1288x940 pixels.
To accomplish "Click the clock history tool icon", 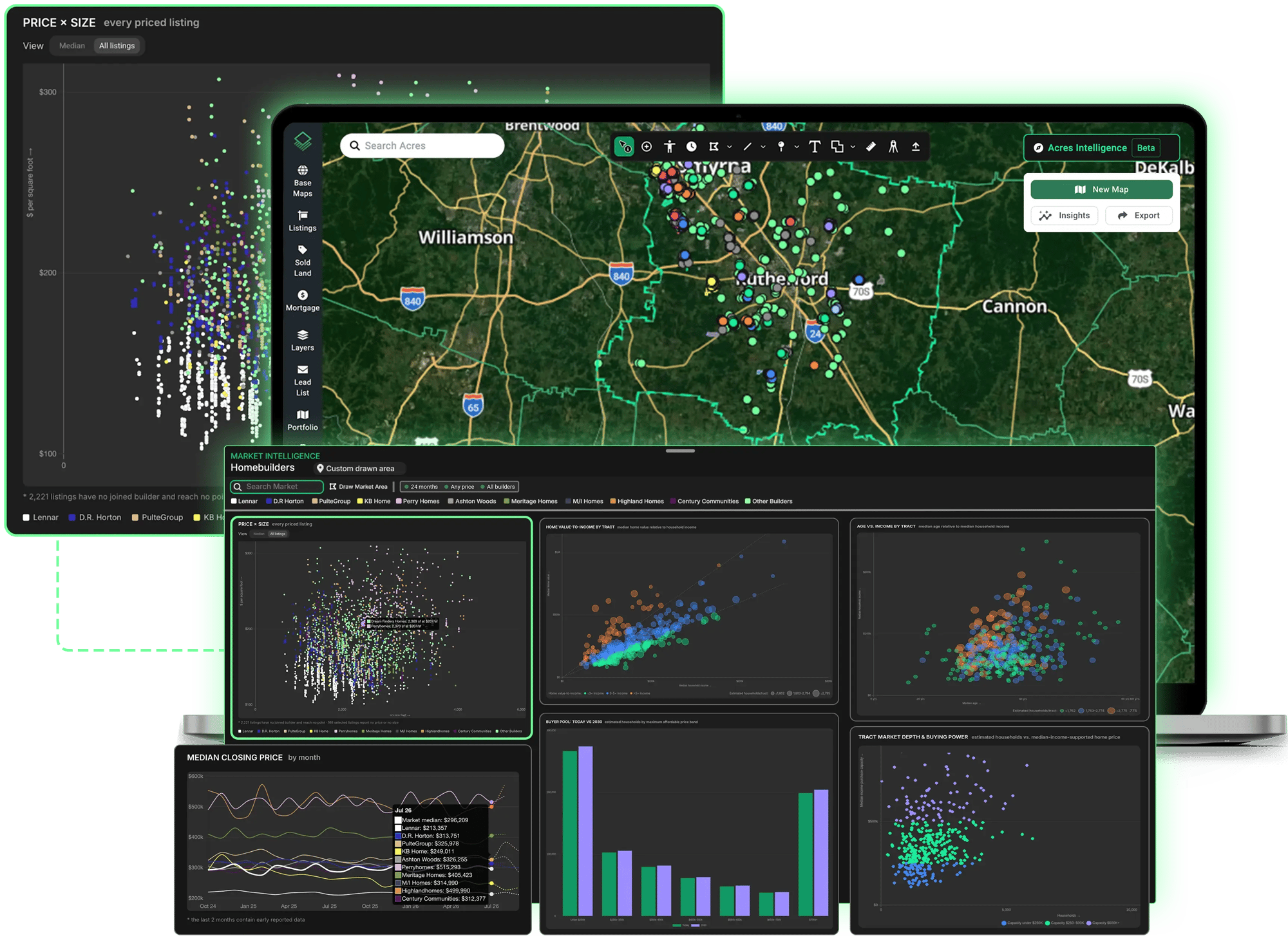I will [x=691, y=147].
